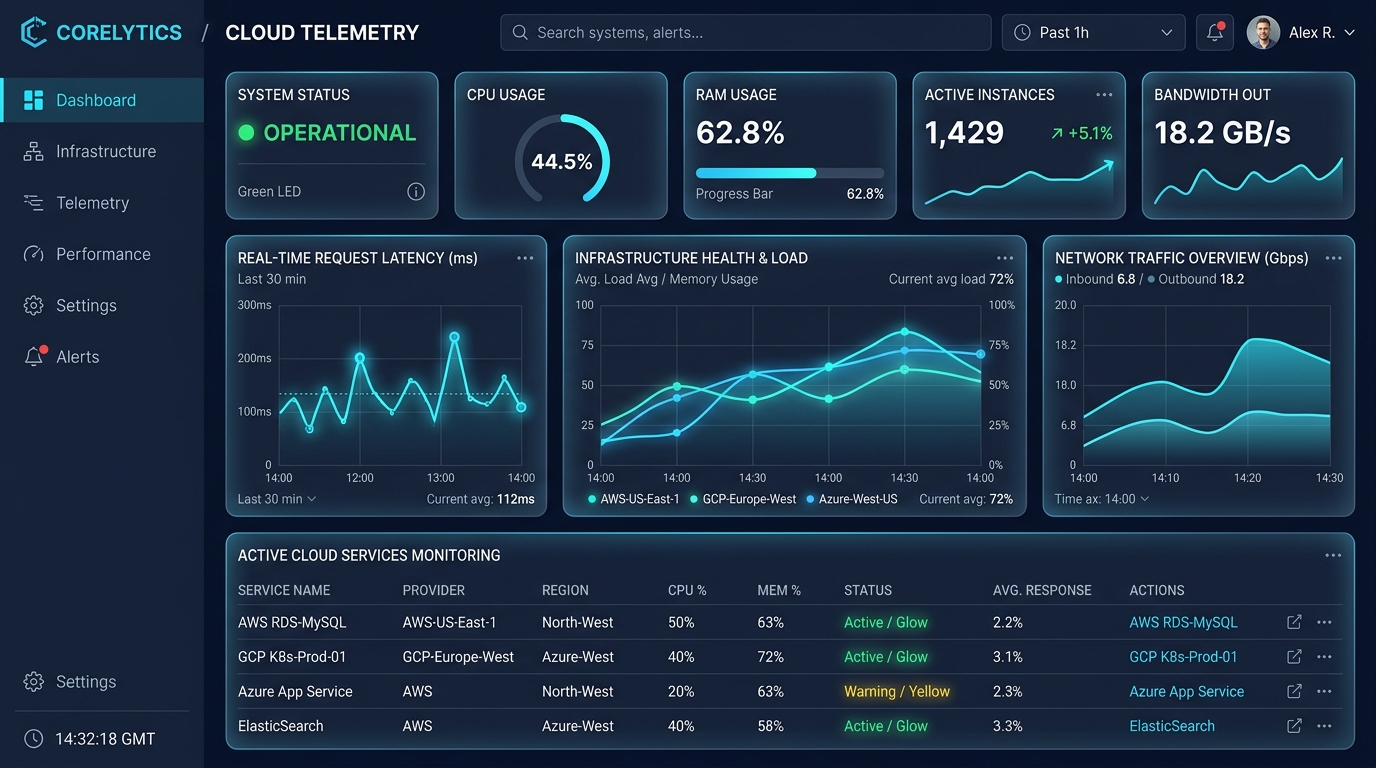1376x768 pixels.
Task: Sort table by STATUS column header
Action: coord(868,590)
